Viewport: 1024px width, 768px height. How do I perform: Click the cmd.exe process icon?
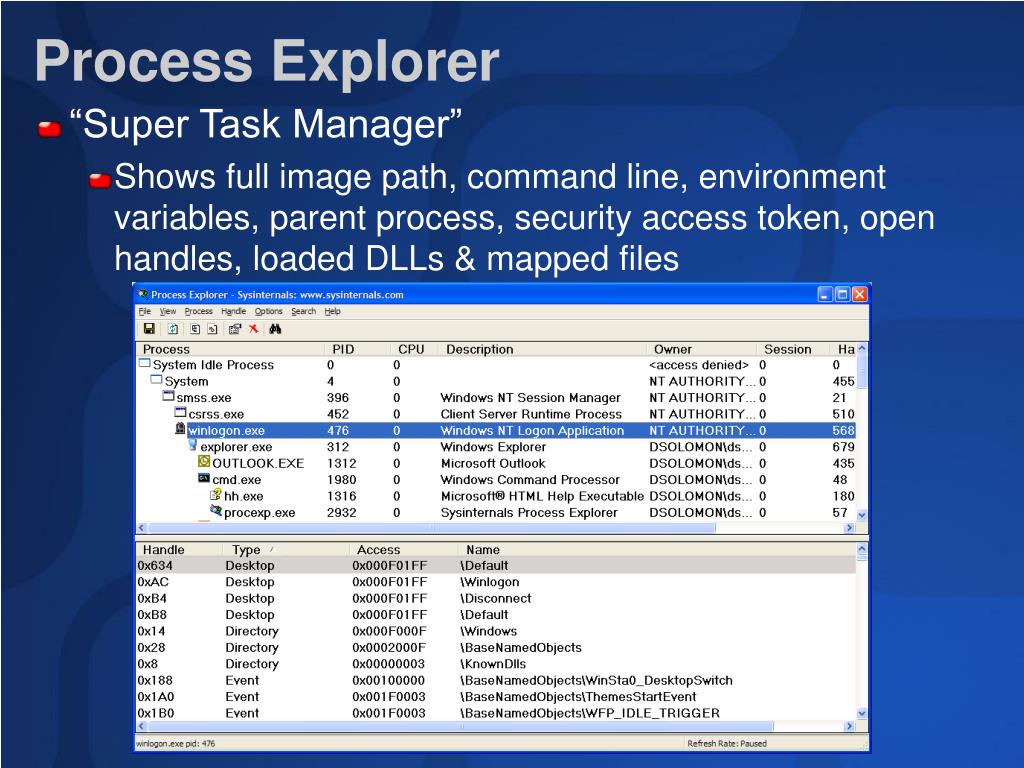point(204,478)
